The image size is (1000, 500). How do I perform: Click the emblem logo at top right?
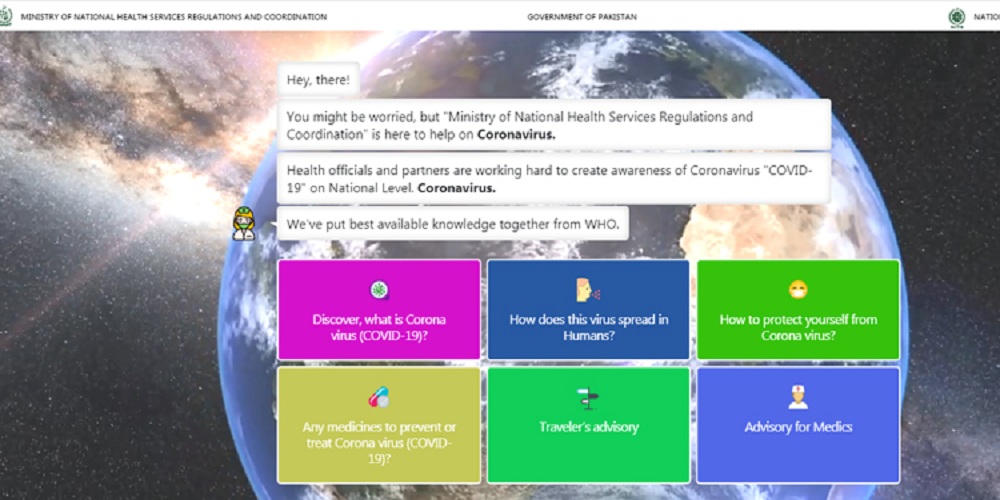957,16
